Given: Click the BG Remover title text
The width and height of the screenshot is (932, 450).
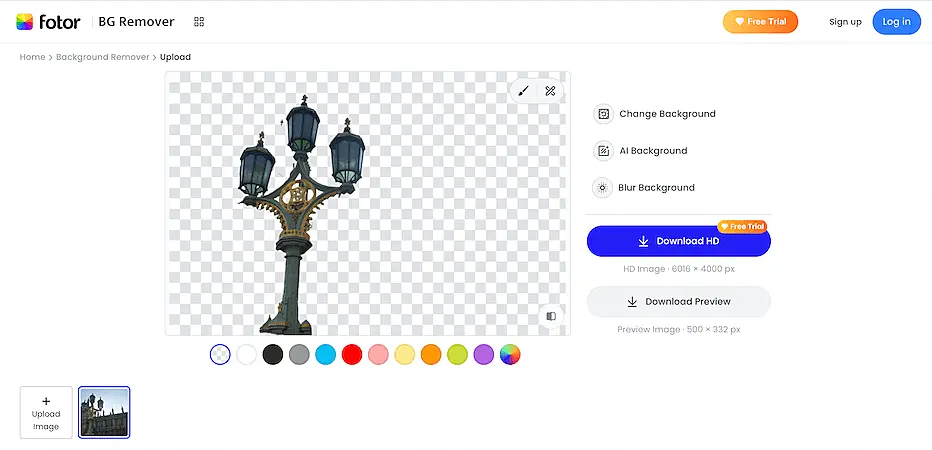Looking at the screenshot, I should coord(137,22).
